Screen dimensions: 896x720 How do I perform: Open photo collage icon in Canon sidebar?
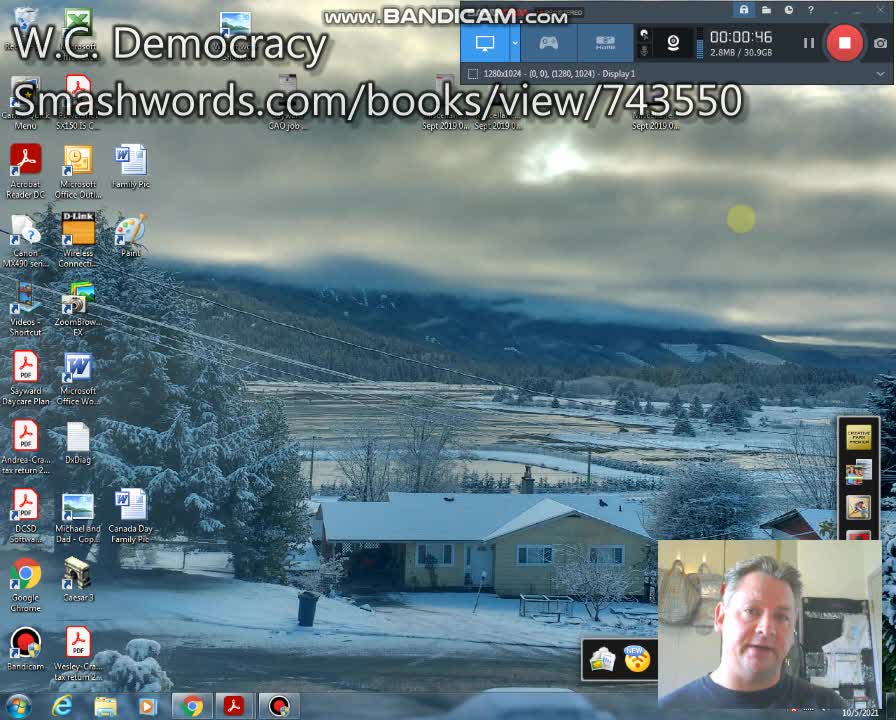tap(859, 472)
